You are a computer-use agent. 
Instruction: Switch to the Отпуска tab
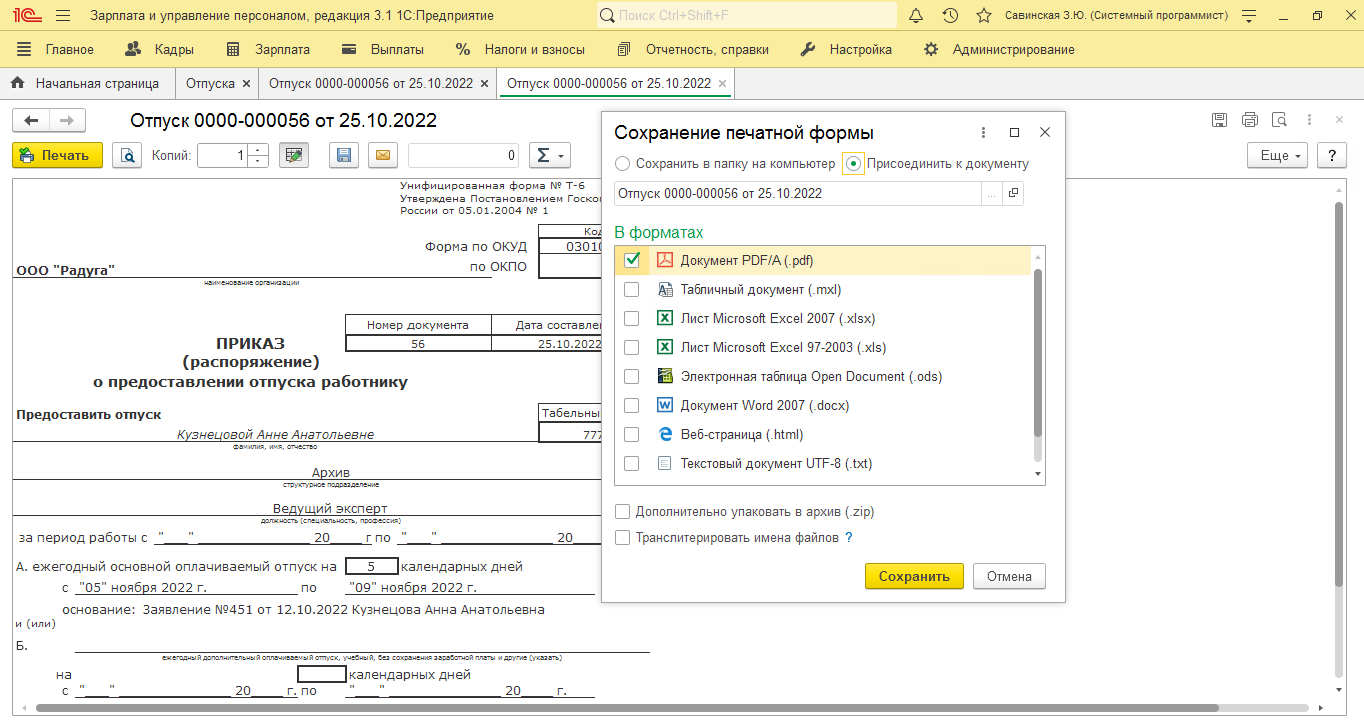(x=210, y=84)
